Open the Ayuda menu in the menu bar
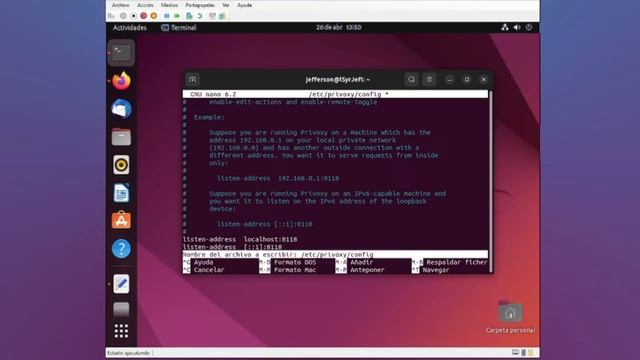The width and height of the screenshot is (640, 360). point(244,5)
